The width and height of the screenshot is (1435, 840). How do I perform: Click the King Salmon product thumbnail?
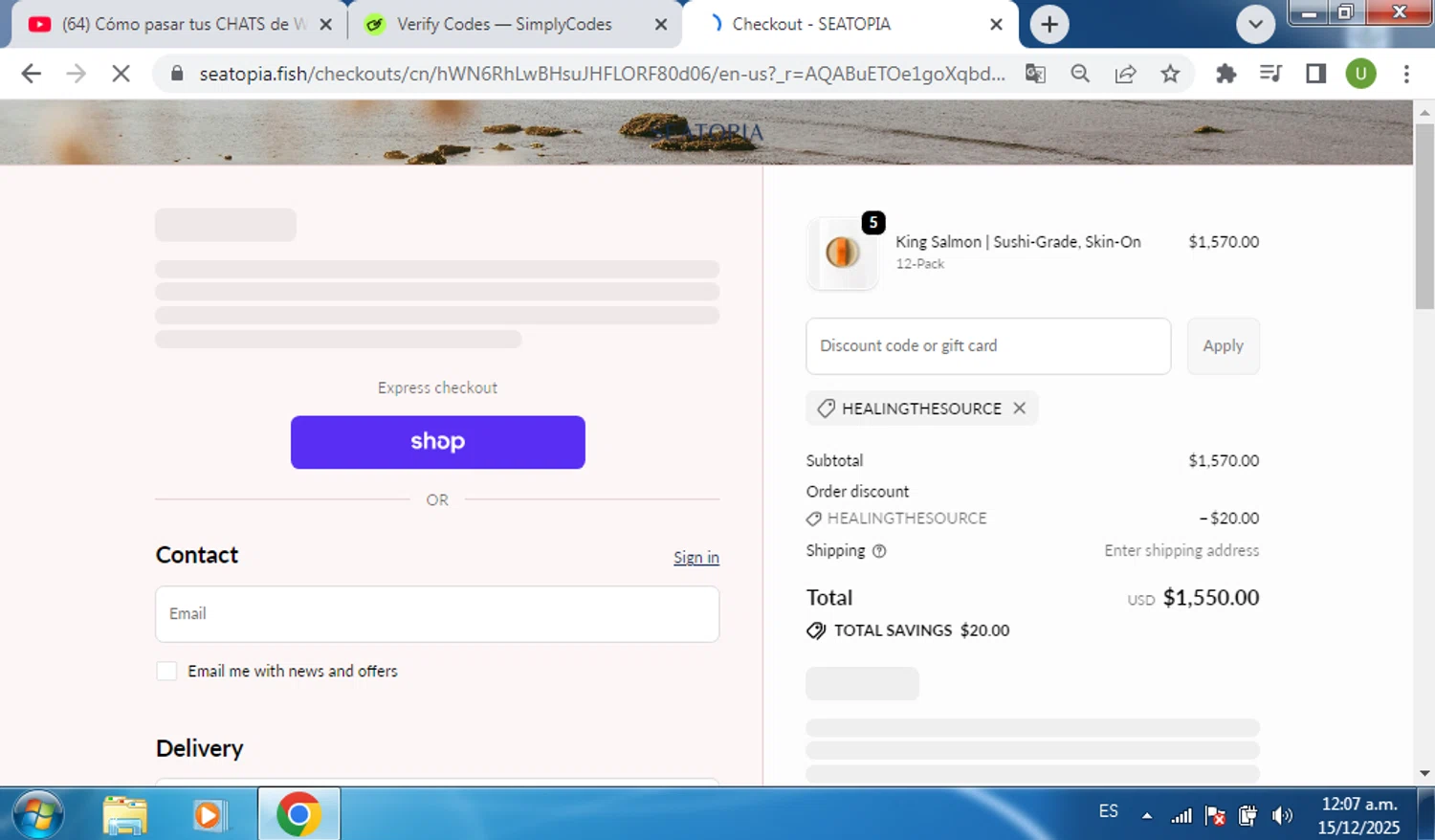point(842,253)
